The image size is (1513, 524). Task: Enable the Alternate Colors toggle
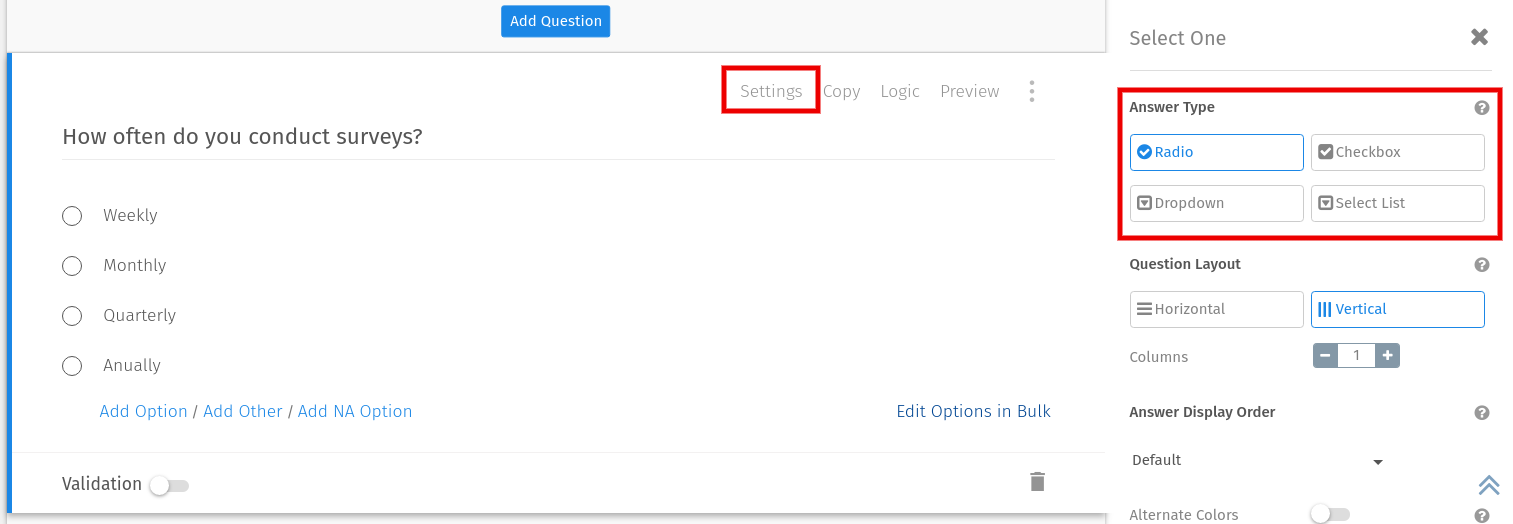pos(1330,514)
